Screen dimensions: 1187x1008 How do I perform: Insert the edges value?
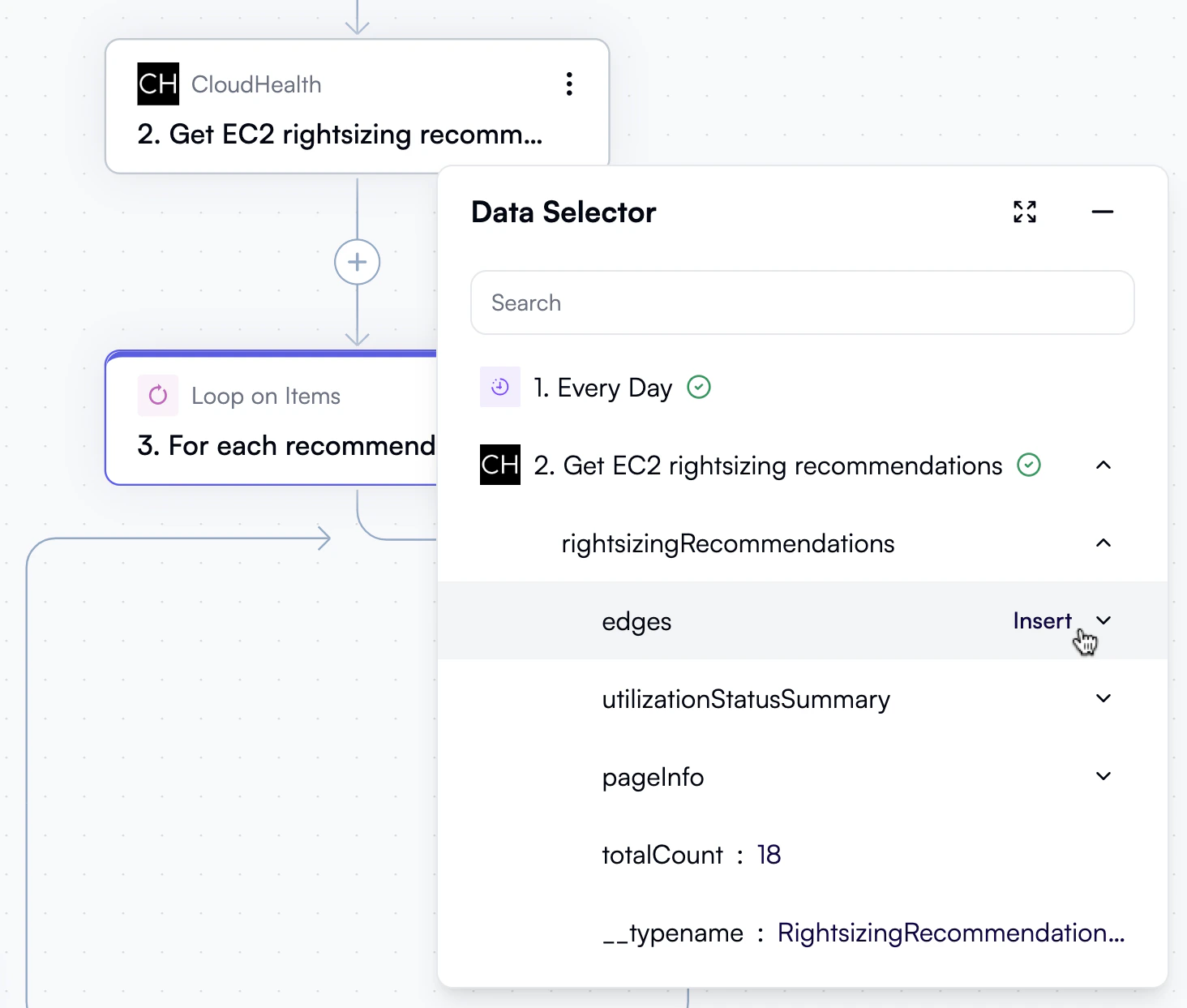[x=1043, y=621]
